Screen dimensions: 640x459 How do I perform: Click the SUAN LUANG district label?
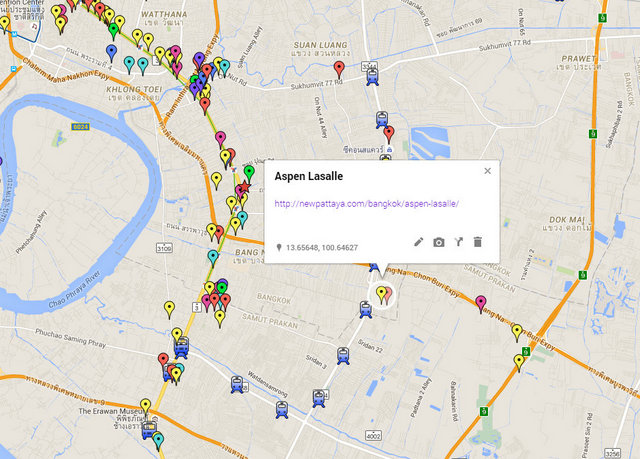[x=321, y=45]
